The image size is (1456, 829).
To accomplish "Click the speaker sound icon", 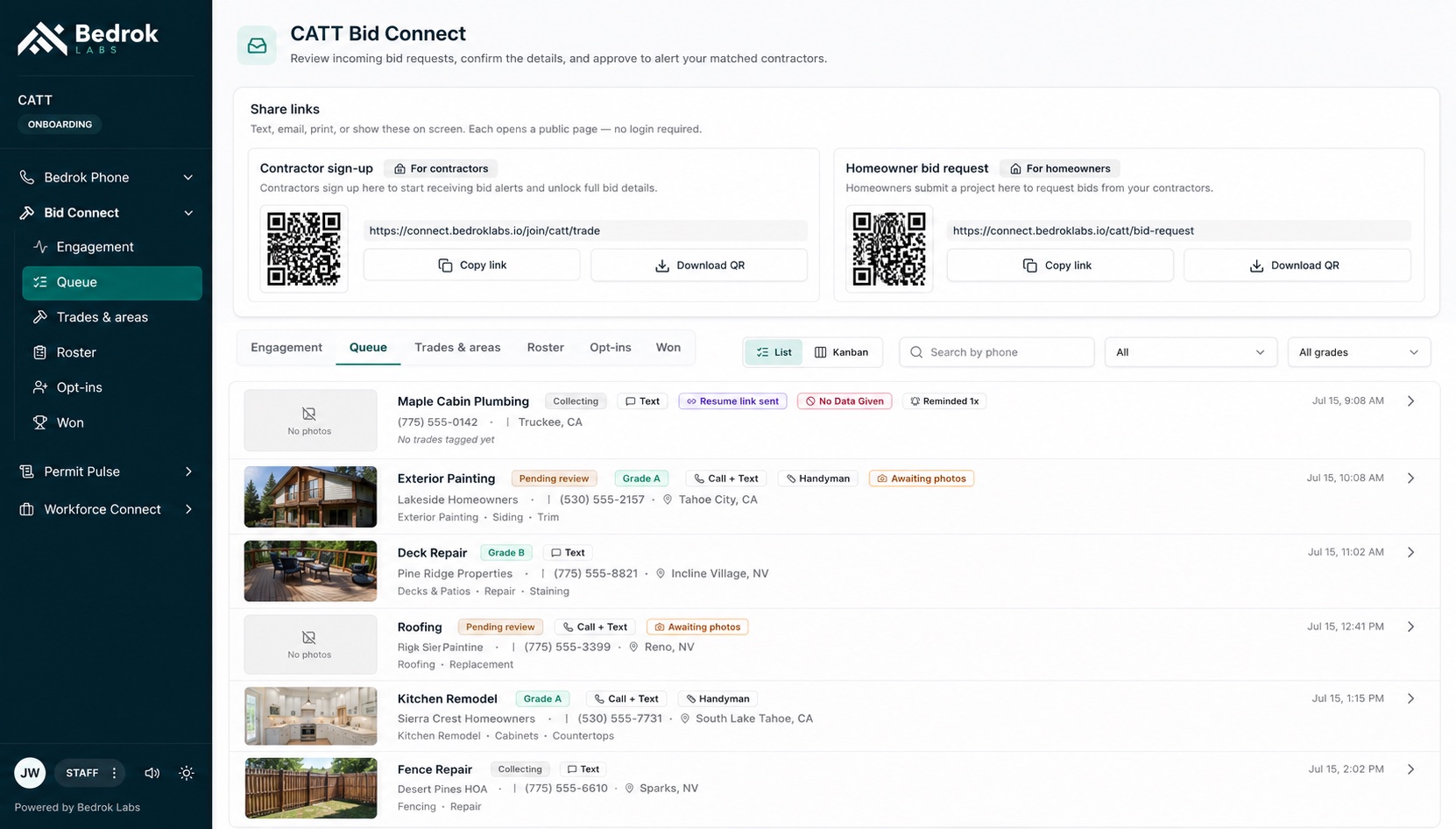I will (x=152, y=773).
